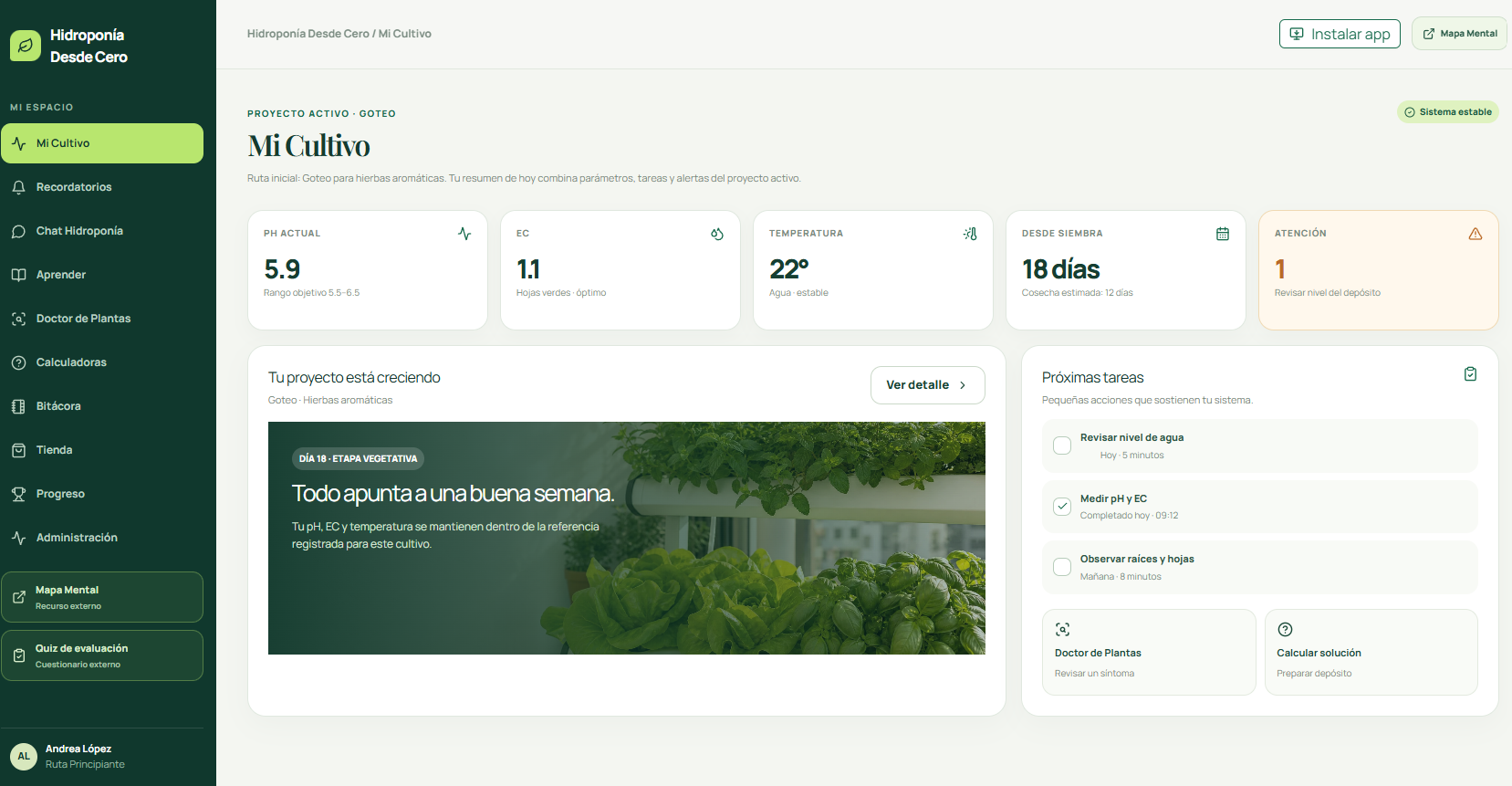Click the question circle icon beside Calculadoras

pyautogui.click(x=18, y=362)
